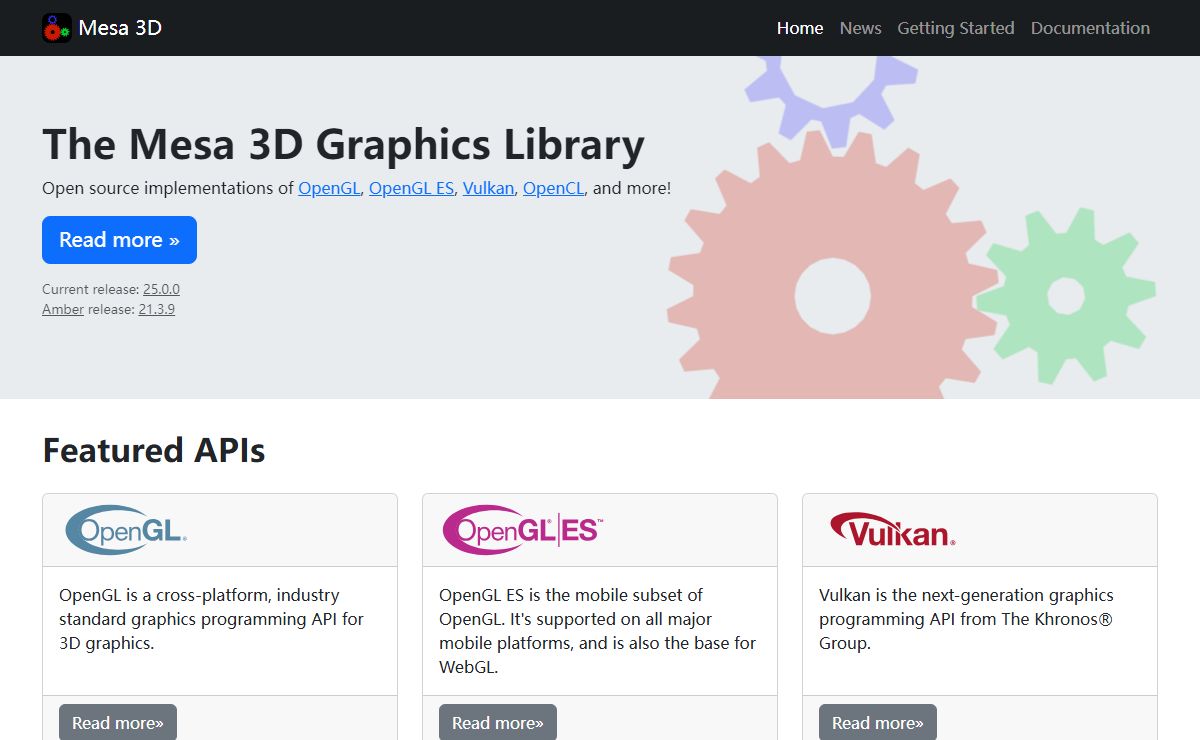Follow the OpenGL ES hero link
Screen dimensions: 1200x740
411,188
